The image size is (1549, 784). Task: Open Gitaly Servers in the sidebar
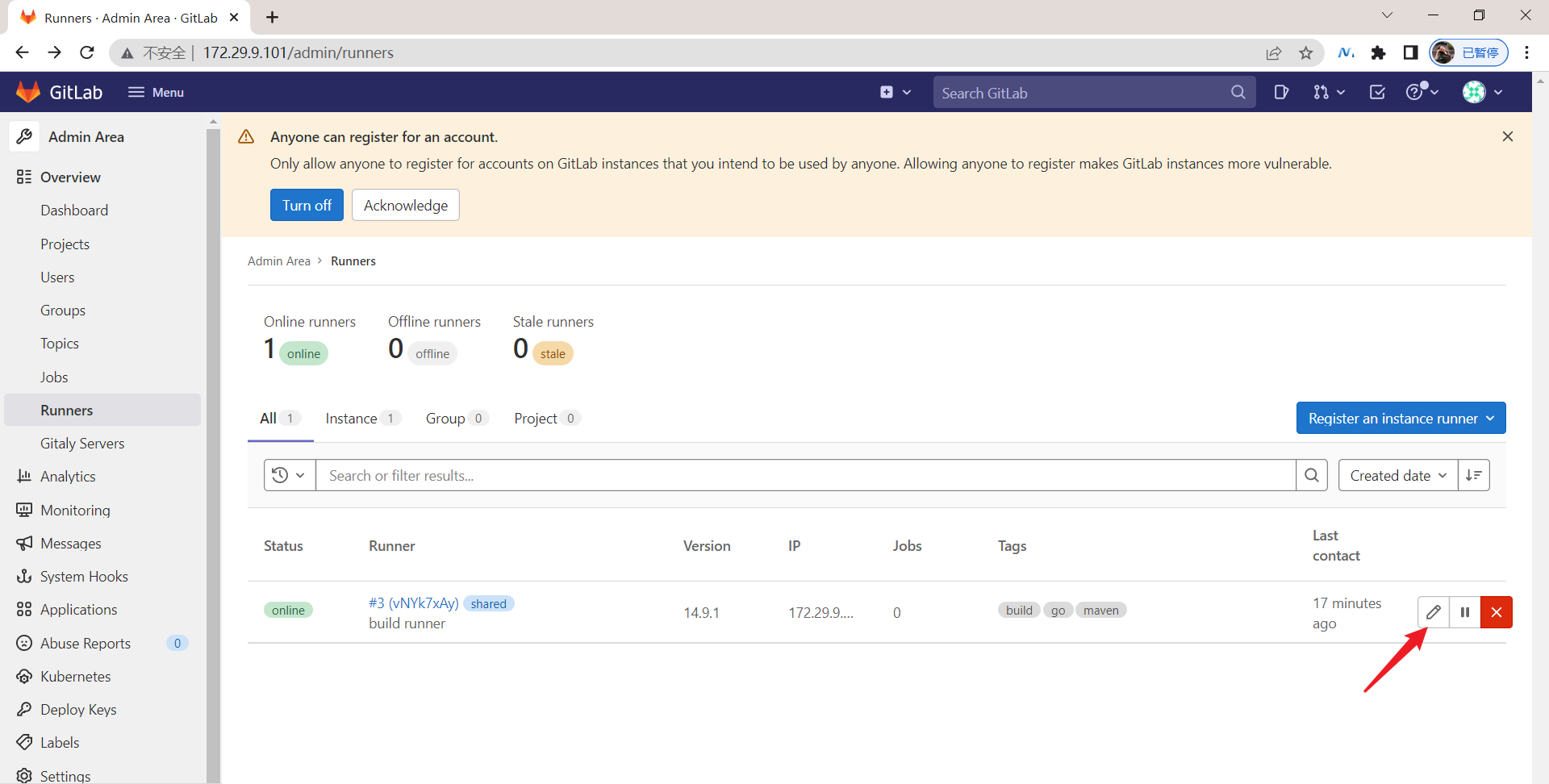pyautogui.click(x=82, y=443)
